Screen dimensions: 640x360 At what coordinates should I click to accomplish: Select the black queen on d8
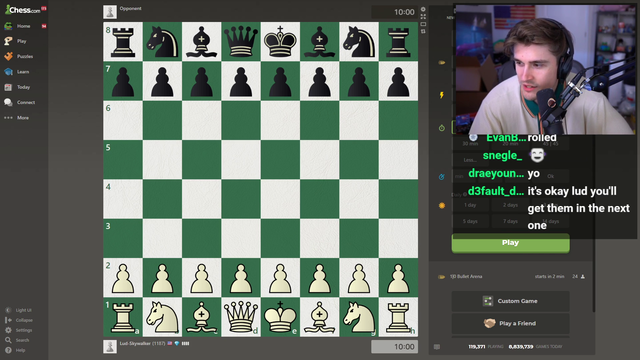pyautogui.click(x=241, y=42)
